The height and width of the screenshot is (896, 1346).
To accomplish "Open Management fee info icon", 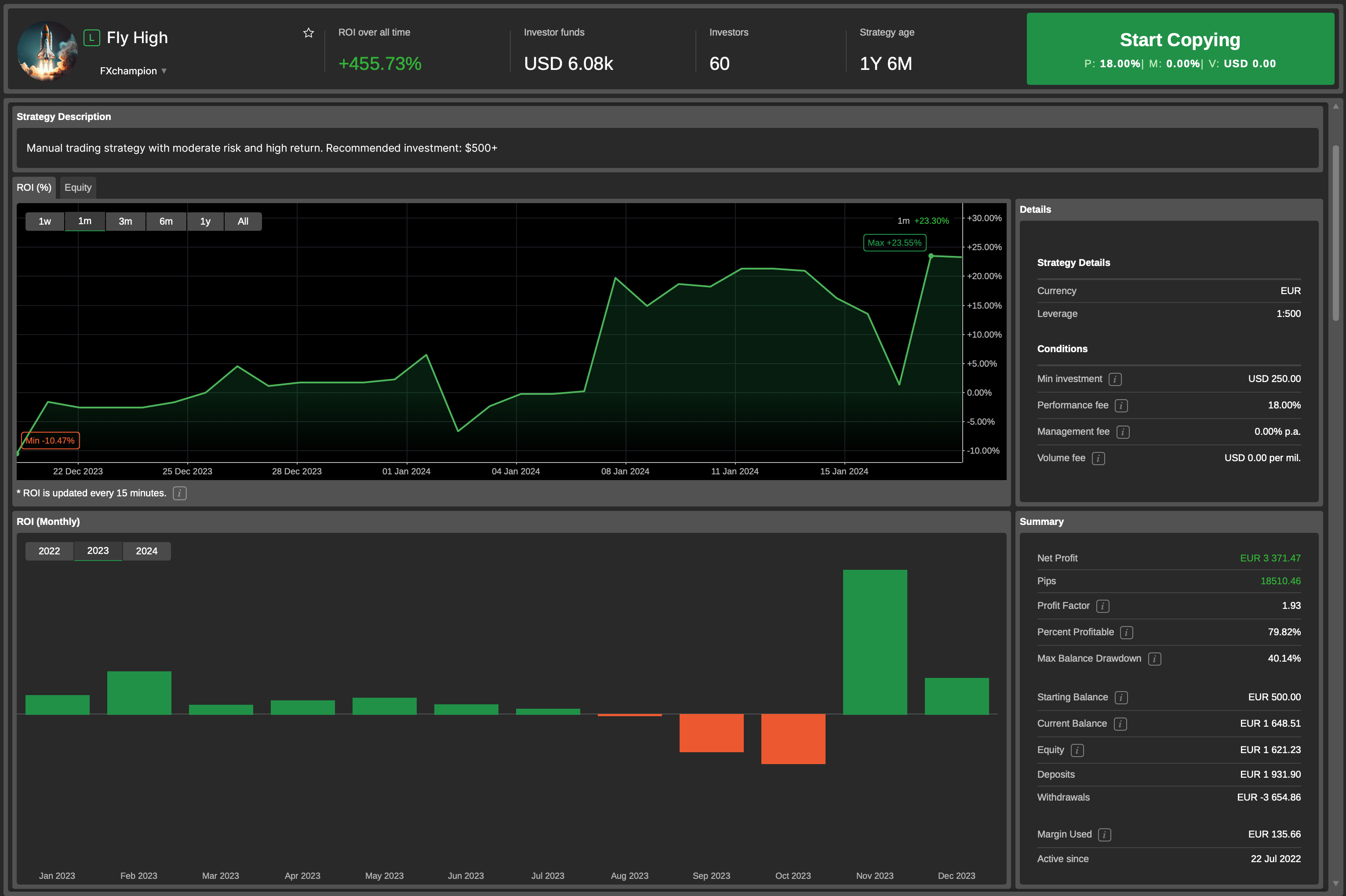I will pyautogui.click(x=1123, y=432).
